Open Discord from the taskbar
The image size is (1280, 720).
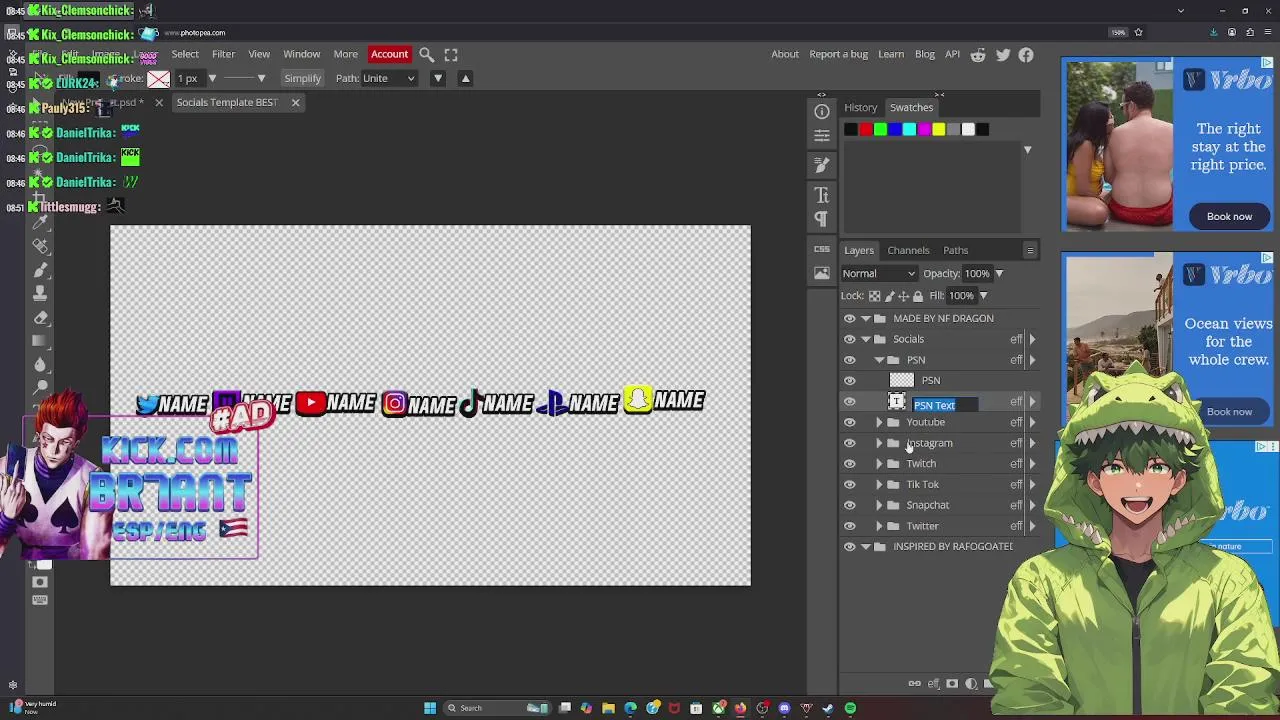(x=785, y=708)
